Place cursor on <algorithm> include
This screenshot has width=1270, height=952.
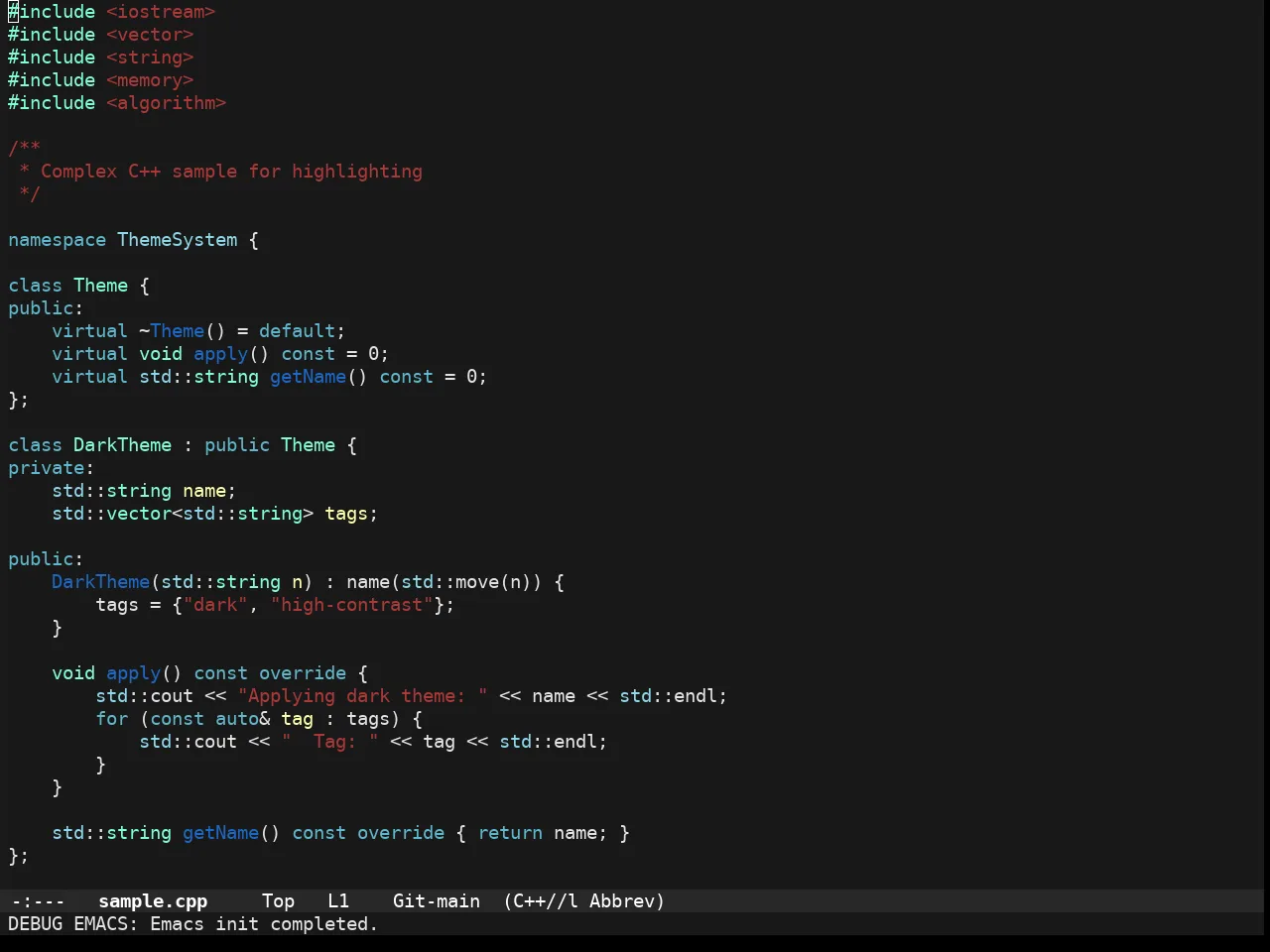[x=167, y=103]
